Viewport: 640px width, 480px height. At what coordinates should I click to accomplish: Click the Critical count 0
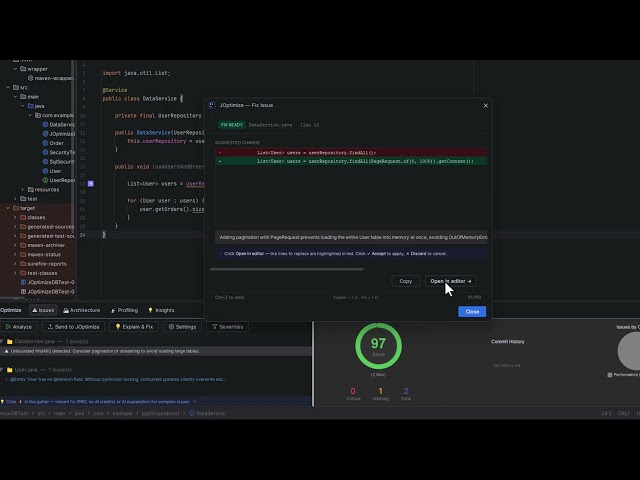[x=353, y=391]
